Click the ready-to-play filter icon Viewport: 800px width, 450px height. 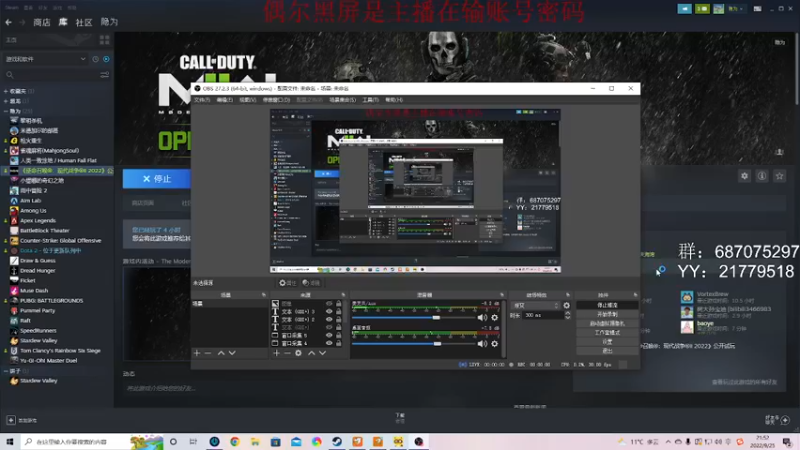pos(106,59)
